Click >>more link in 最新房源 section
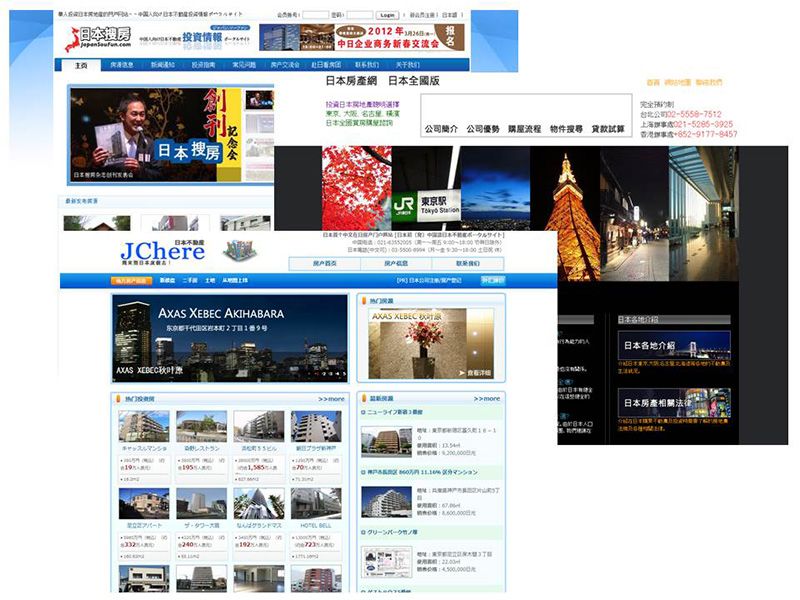Image resolution: width=800 pixels, height=600 pixels. coord(485,398)
